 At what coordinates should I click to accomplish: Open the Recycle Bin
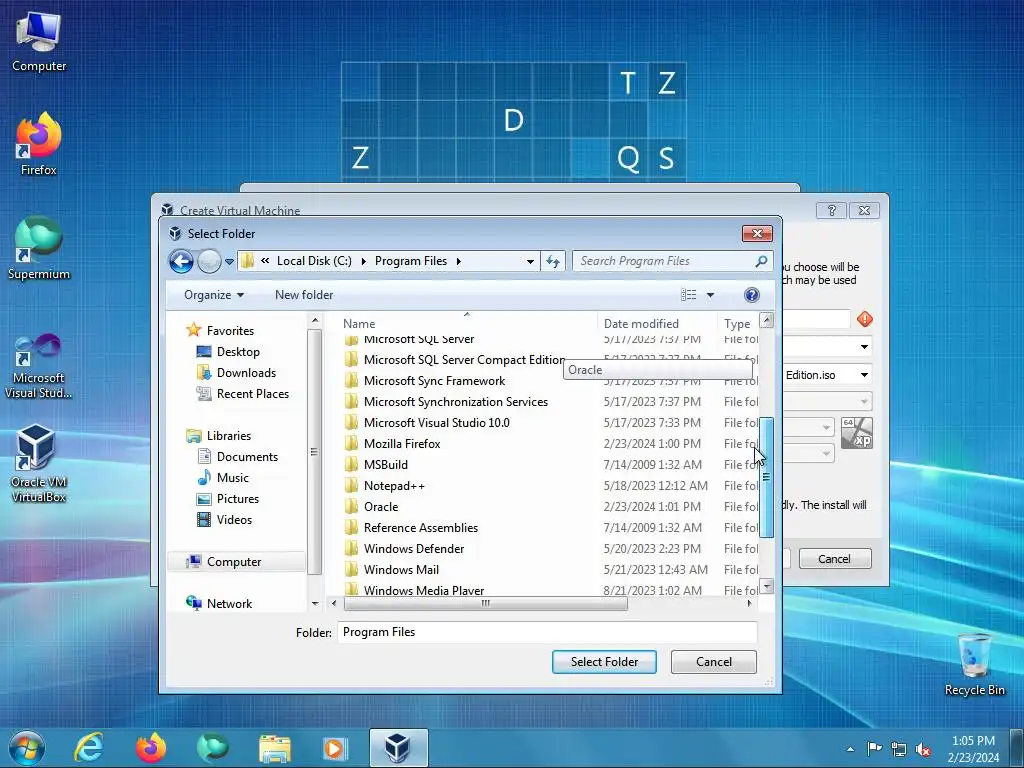coord(974,664)
